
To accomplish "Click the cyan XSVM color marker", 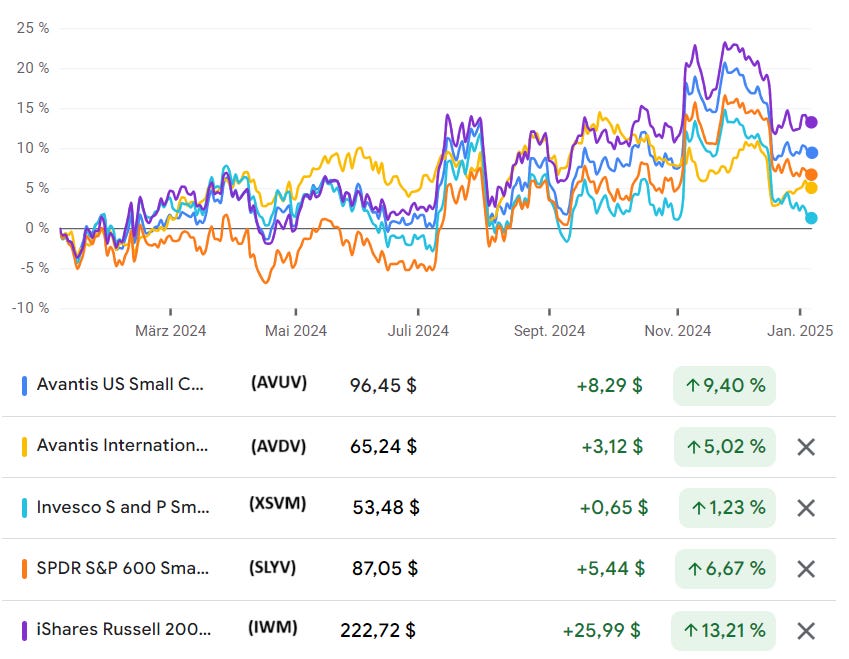I will [24, 508].
